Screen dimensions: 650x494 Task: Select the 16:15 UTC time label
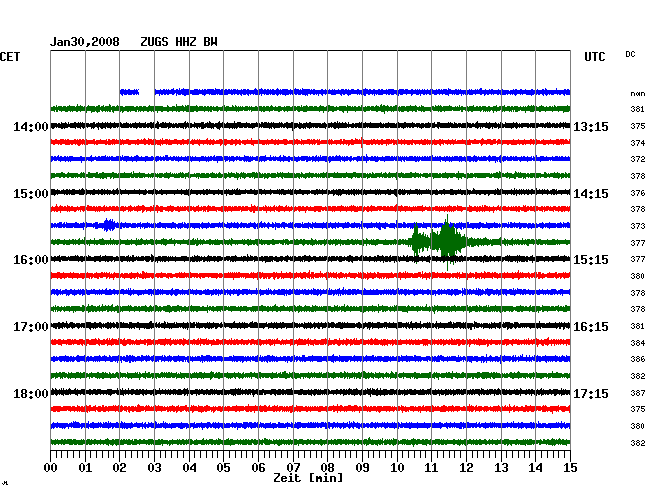coord(591,327)
